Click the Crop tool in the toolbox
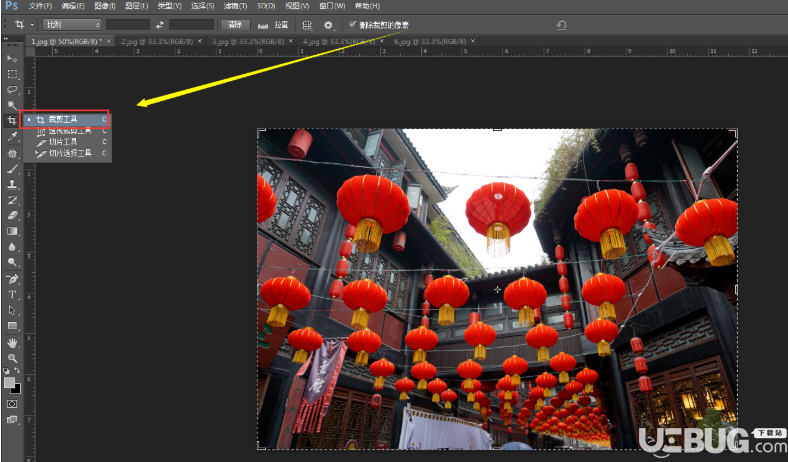 [12, 120]
